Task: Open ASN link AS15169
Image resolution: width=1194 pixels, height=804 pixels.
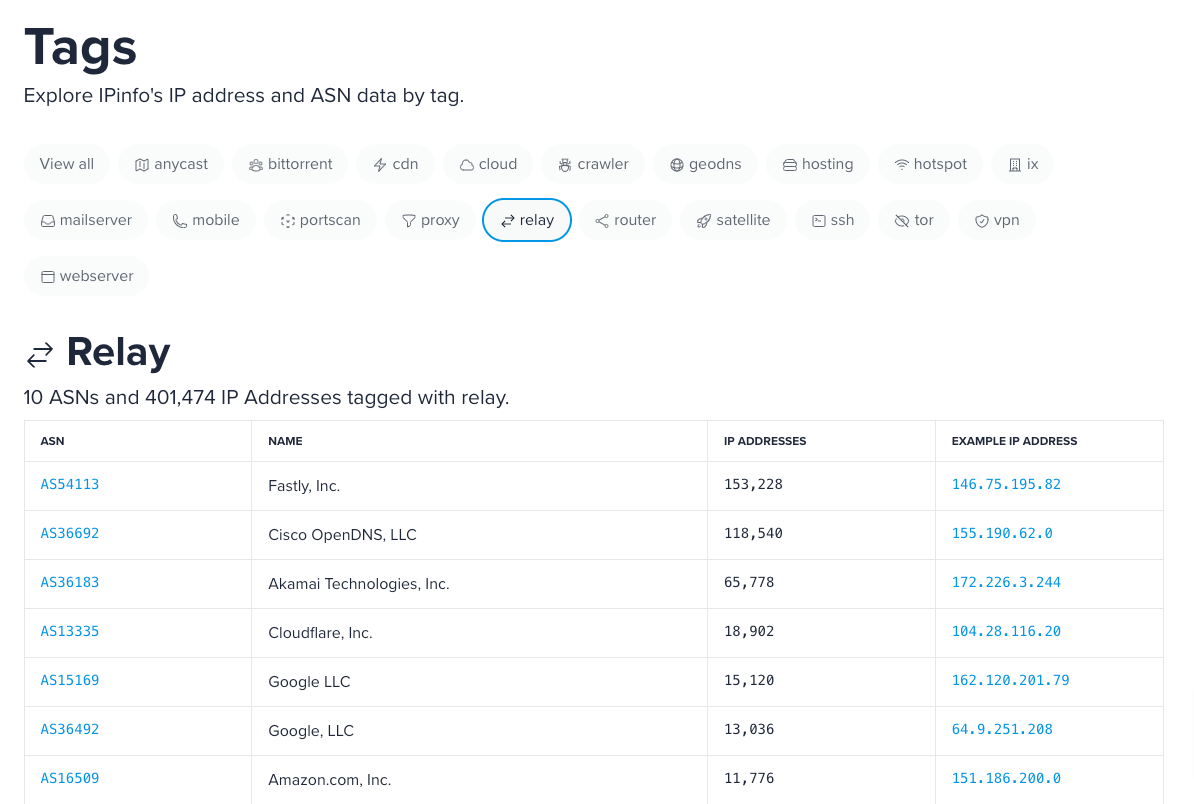Action: point(69,680)
